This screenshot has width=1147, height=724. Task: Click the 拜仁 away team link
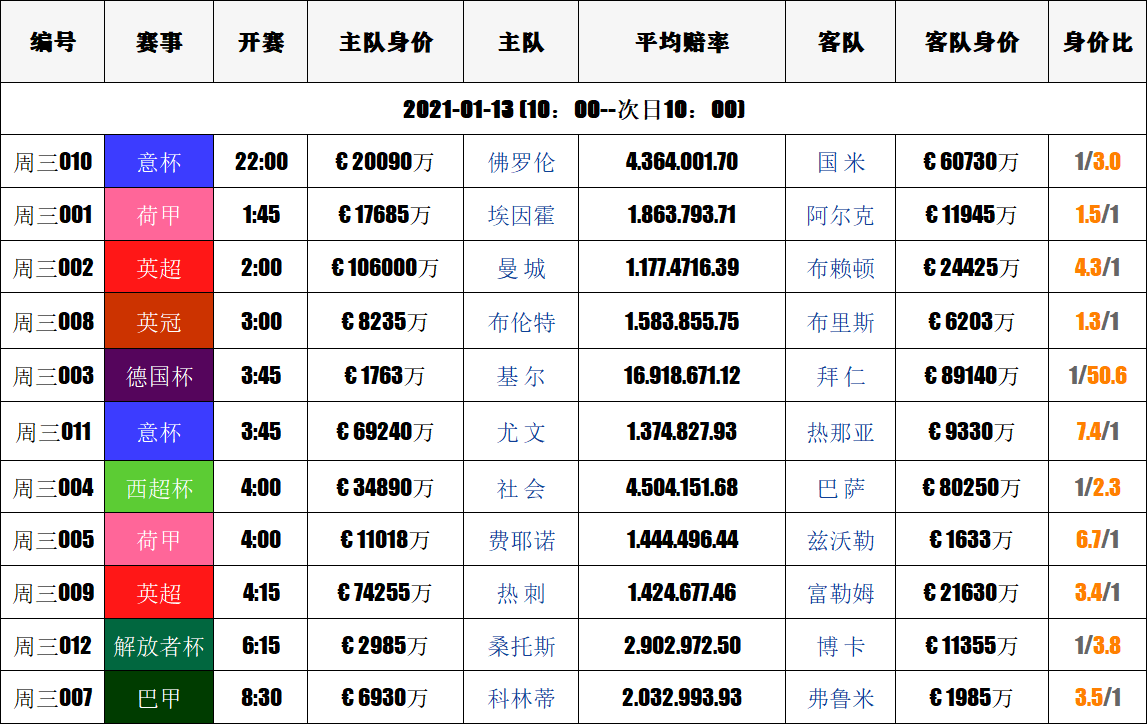click(840, 376)
